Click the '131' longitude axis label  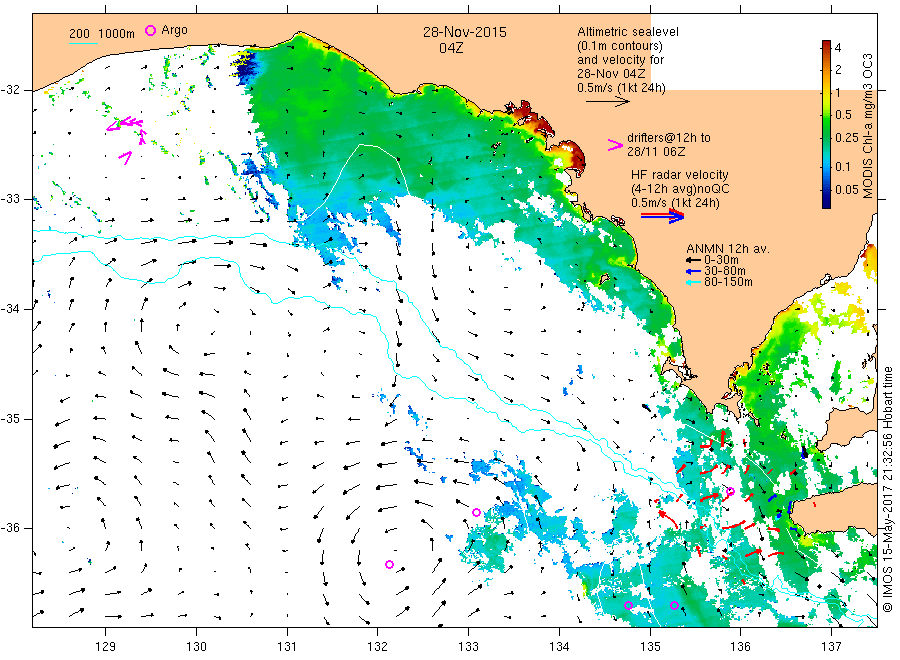[x=287, y=647]
